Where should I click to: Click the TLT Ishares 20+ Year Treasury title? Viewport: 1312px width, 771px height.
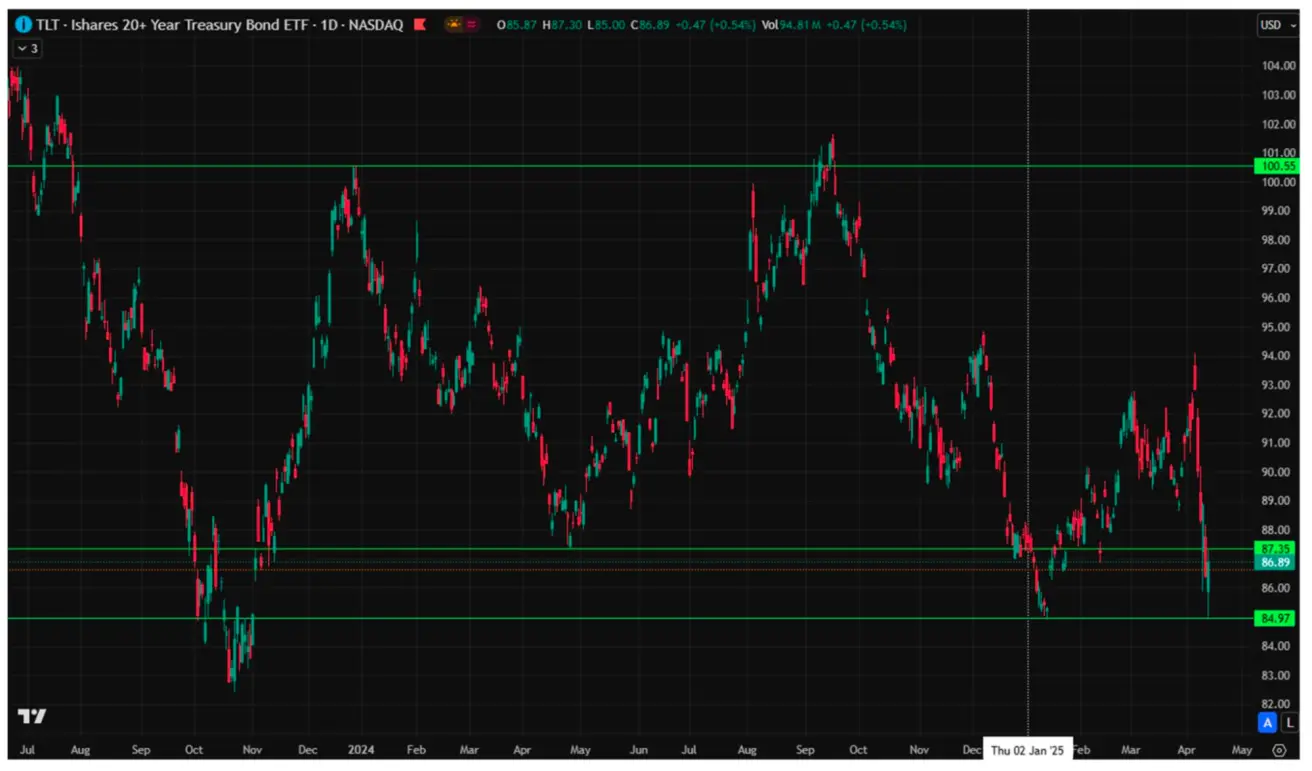(x=220, y=24)
